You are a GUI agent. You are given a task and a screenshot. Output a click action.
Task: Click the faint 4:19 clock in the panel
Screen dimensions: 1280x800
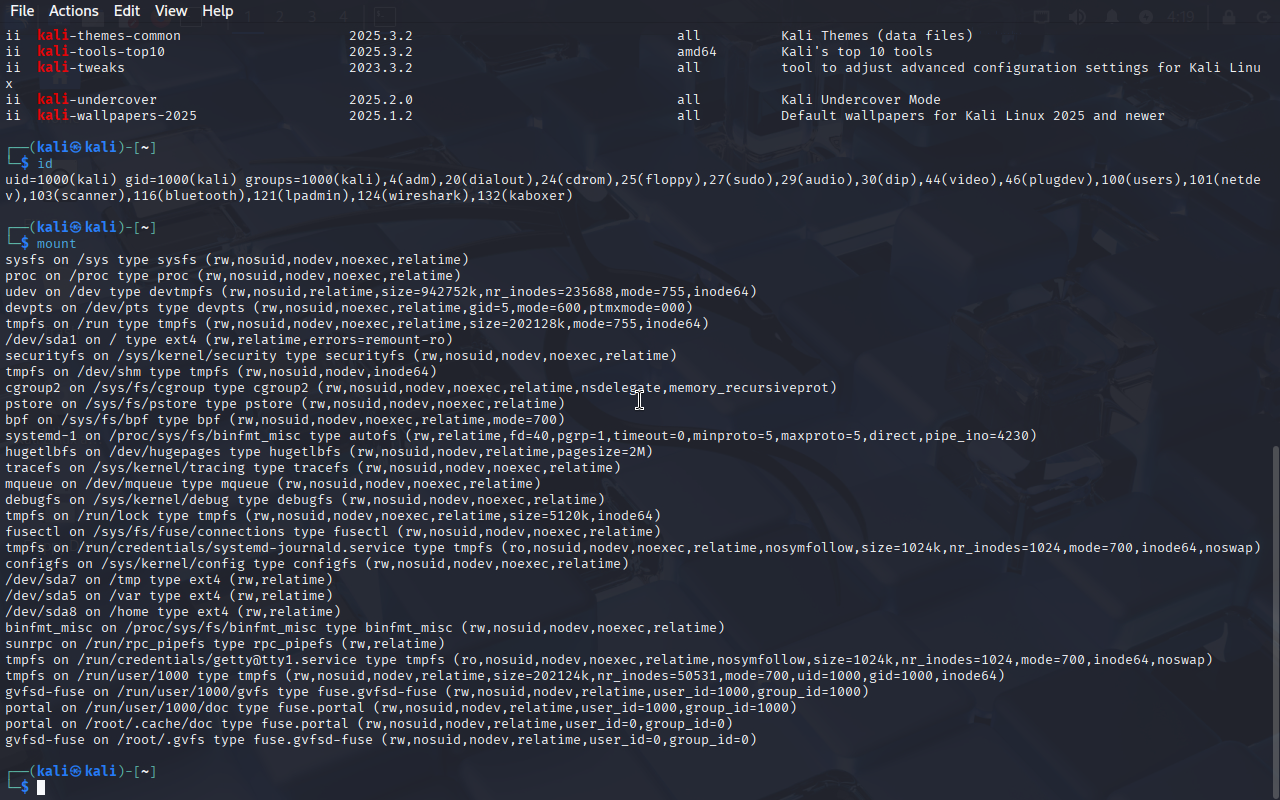(x=1180, y=17)
